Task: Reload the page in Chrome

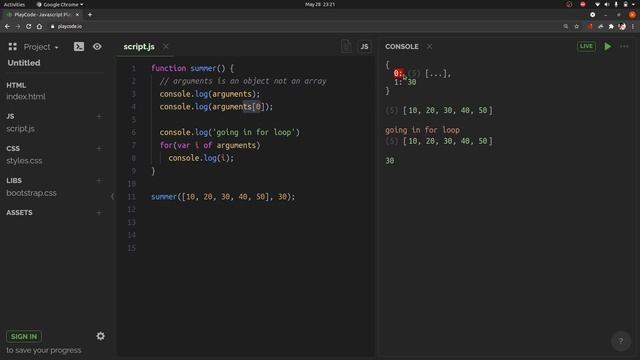Action: pos(28,26)
